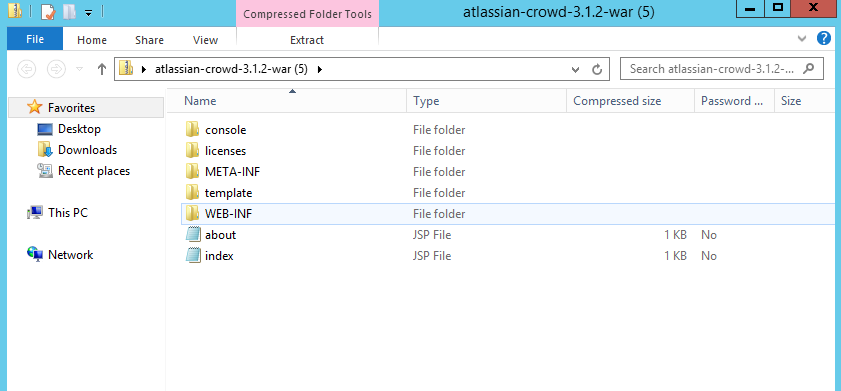The height and width of the screenshot is (391, 841).
Task: Select the template folder
Action: 228,193
